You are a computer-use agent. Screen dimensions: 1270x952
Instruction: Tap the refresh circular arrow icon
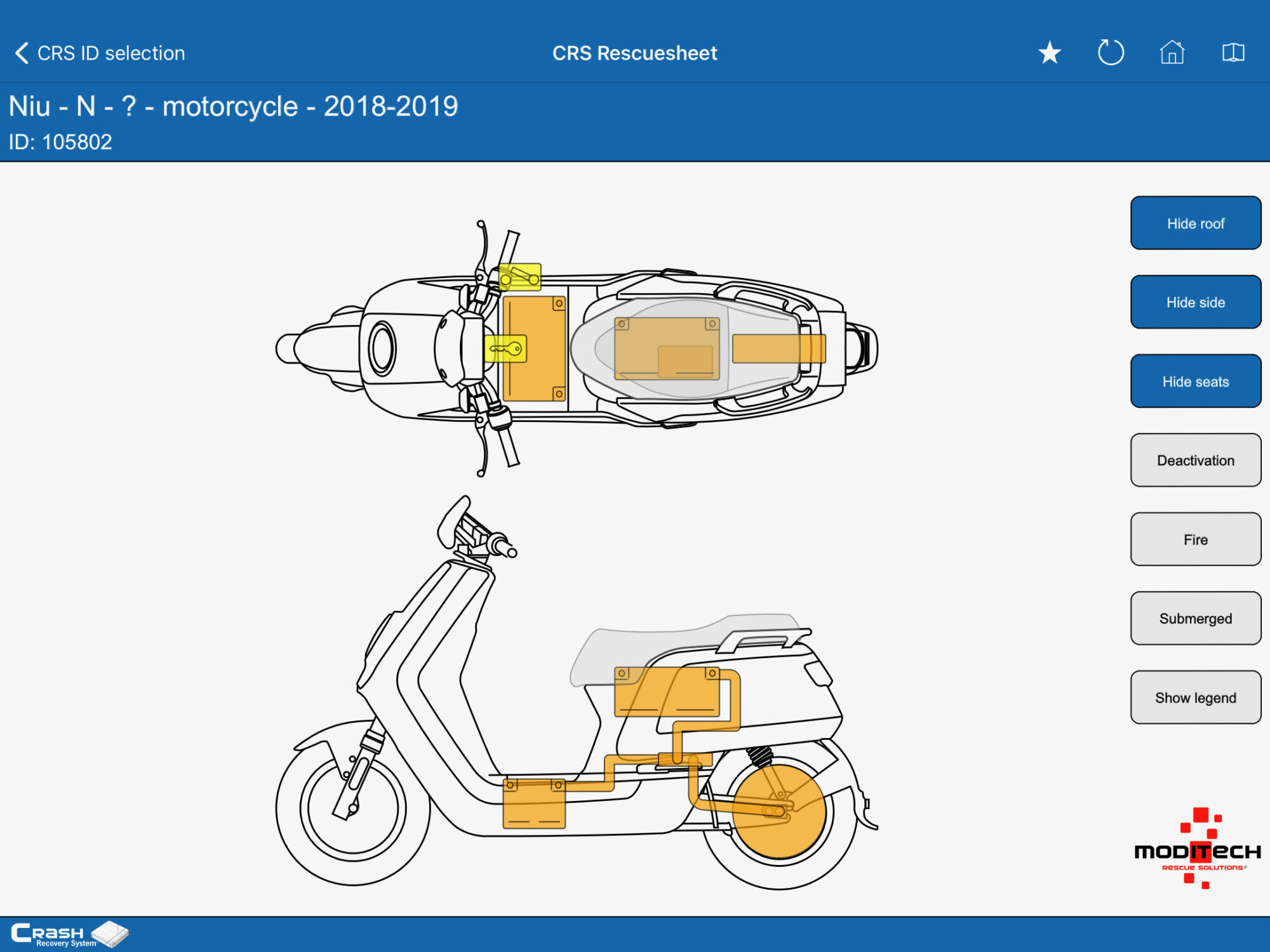click(x=1111, y=53)
